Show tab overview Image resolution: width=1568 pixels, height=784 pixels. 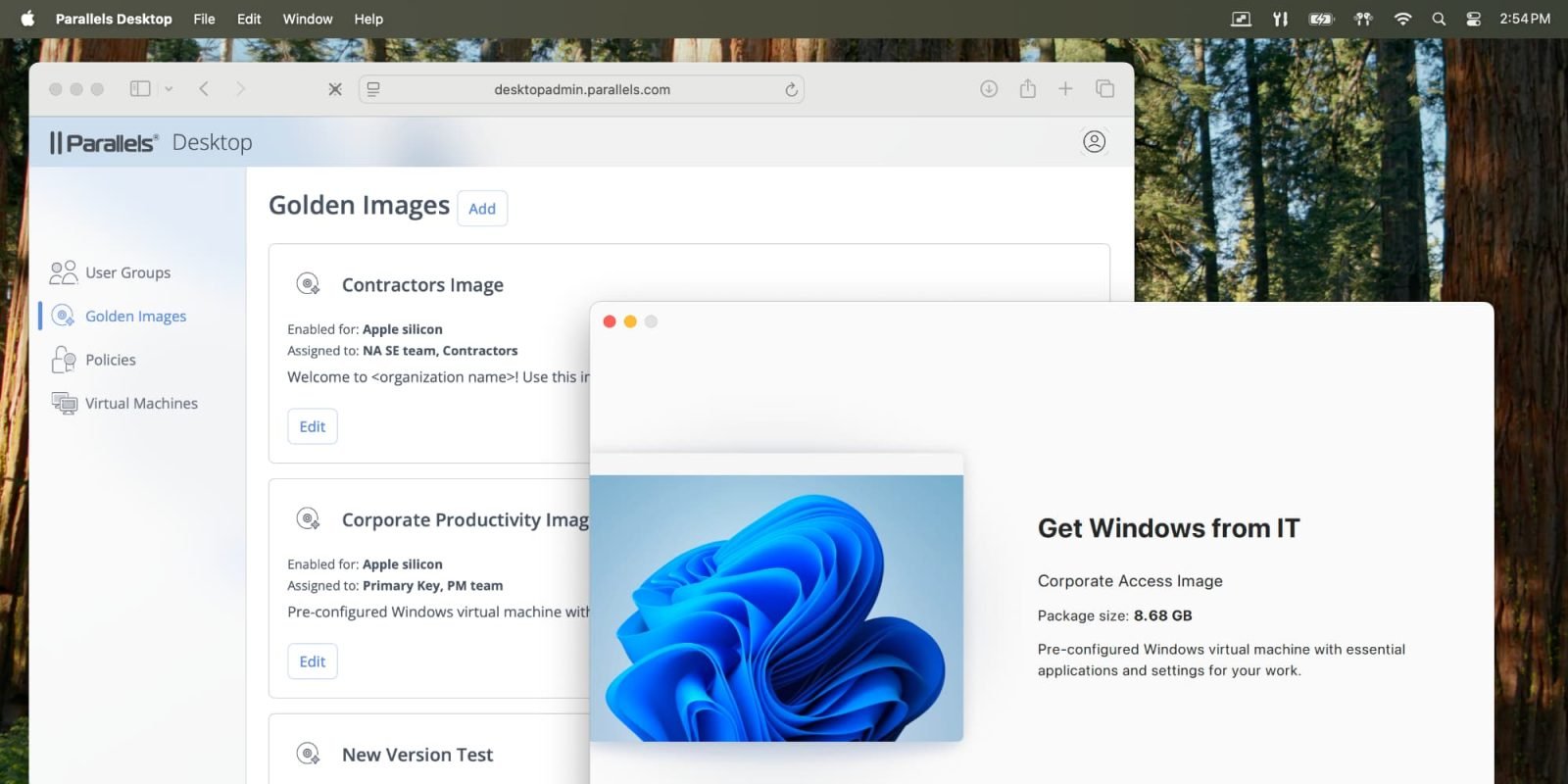[1104, 89]
